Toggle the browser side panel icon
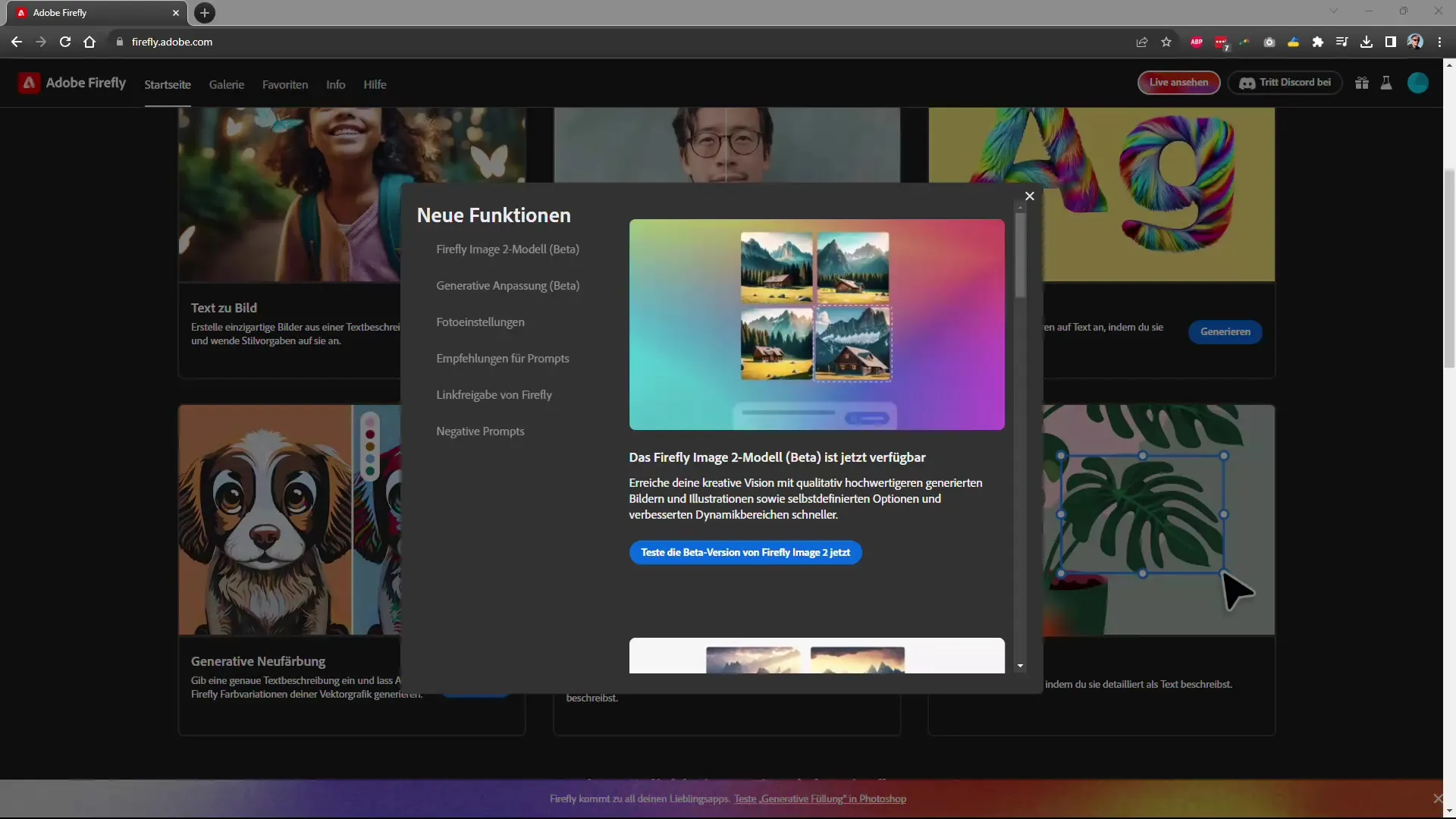Screen dimensions: 1456x819 click(1390, 42)
